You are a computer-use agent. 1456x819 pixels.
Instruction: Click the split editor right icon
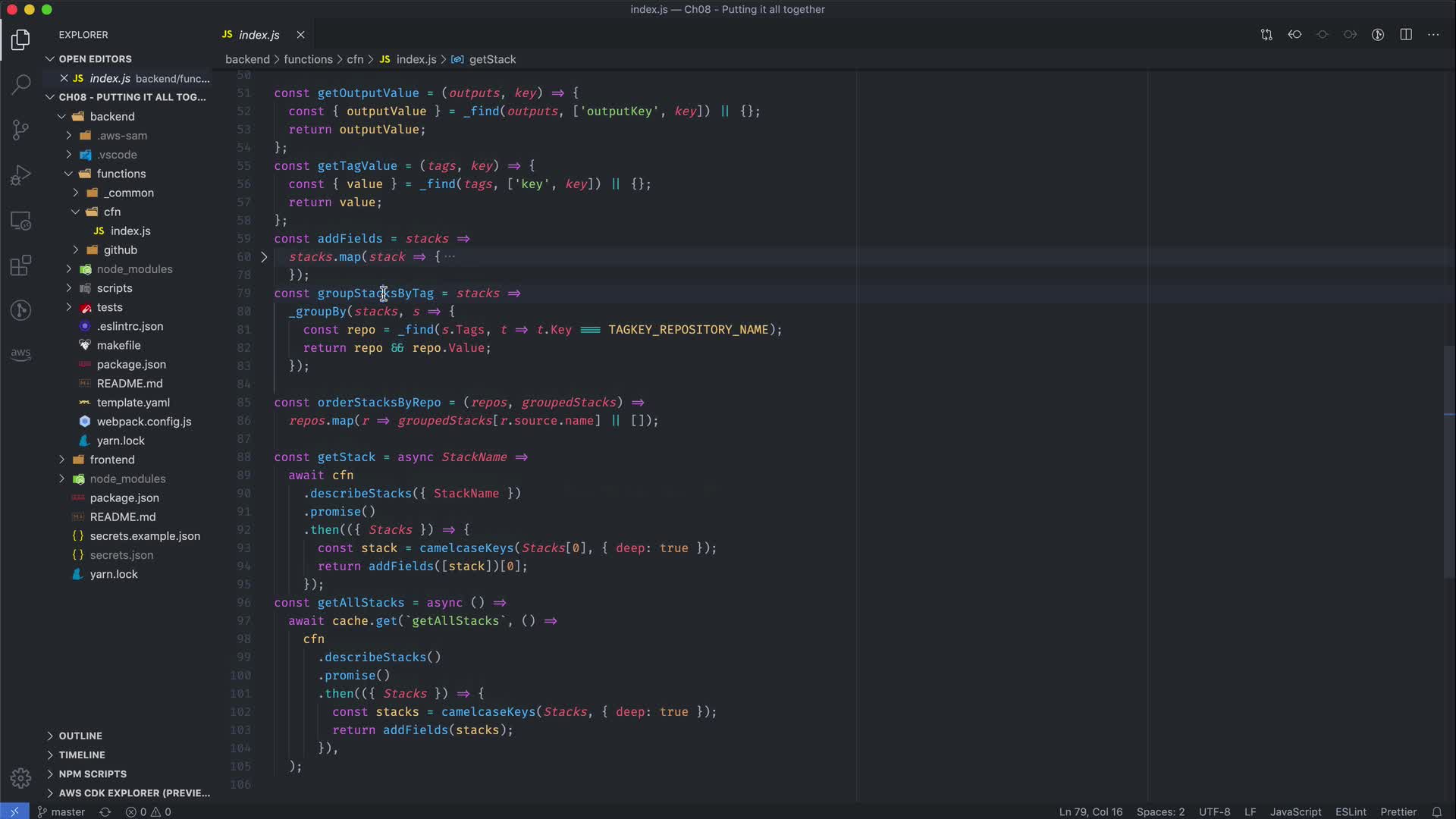pos(1406,35)
